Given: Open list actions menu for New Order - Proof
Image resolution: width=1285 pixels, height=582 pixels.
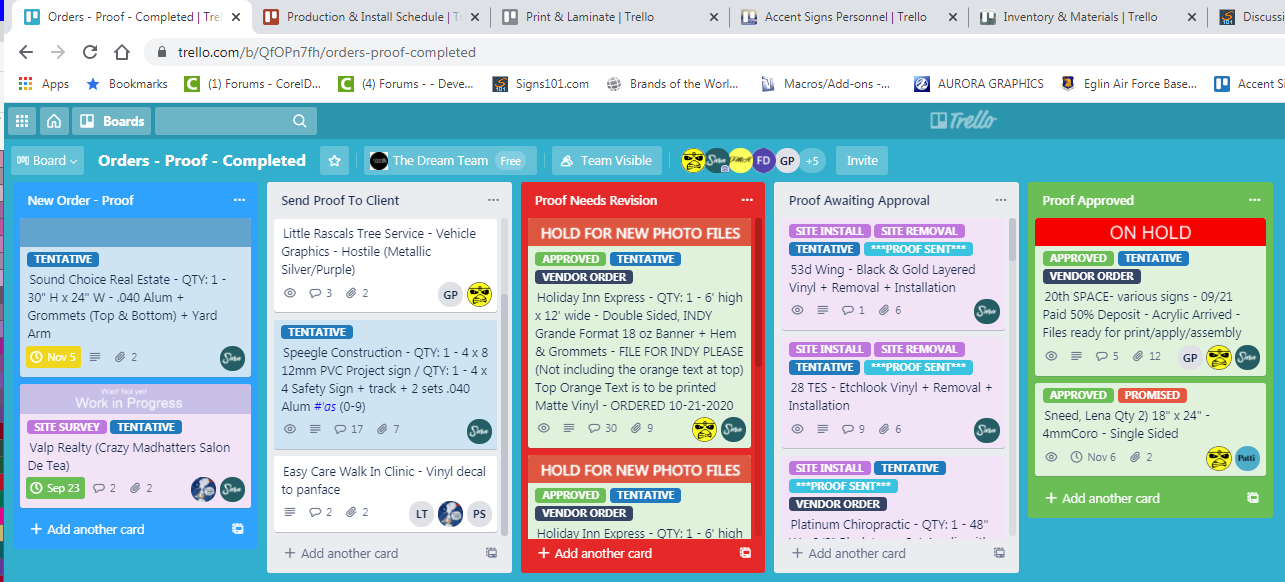Looking at the screenshot, I should click(239, 200).
